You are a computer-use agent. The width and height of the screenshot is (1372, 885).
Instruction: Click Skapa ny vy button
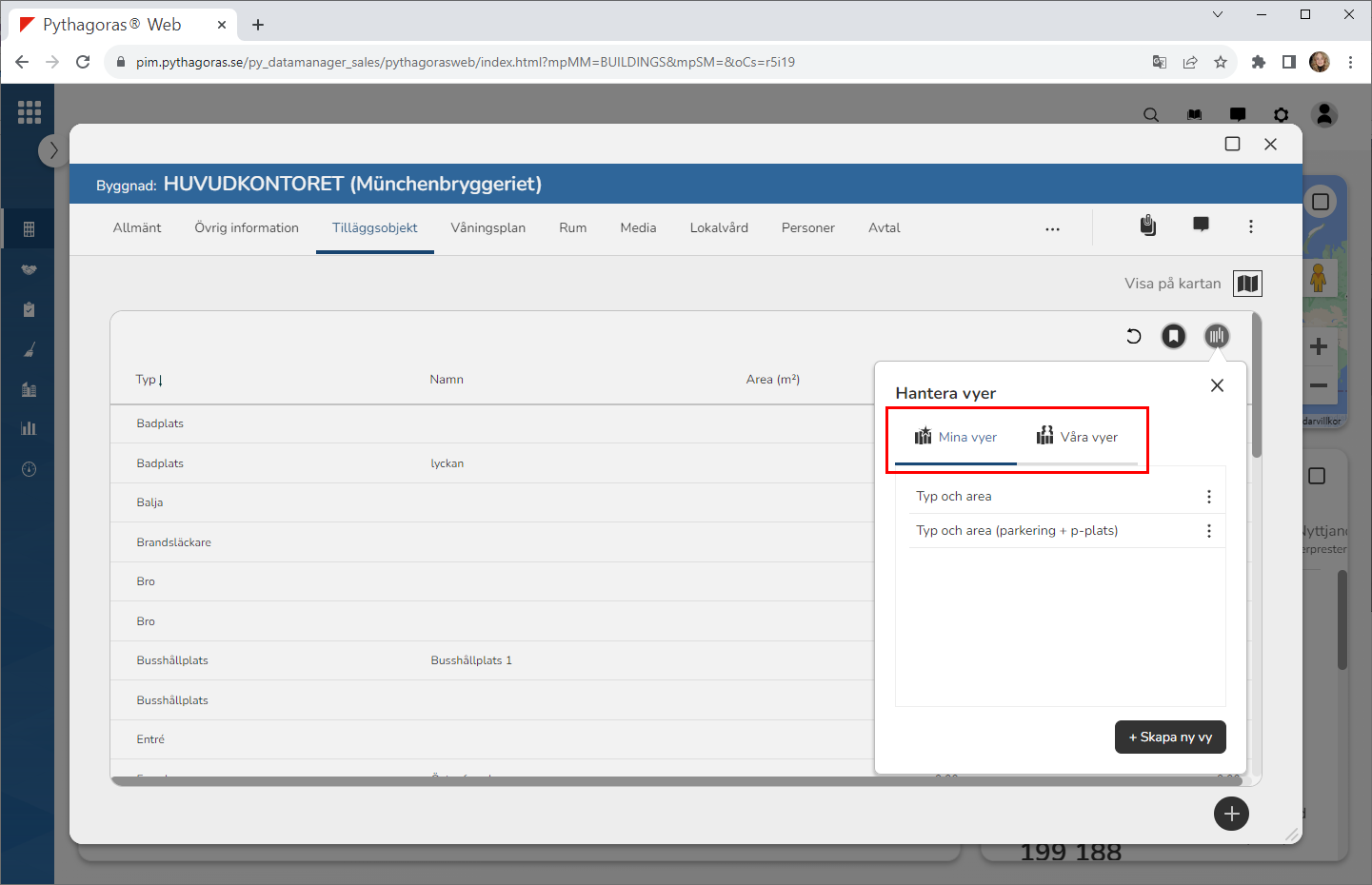[x=1170, y=737]
